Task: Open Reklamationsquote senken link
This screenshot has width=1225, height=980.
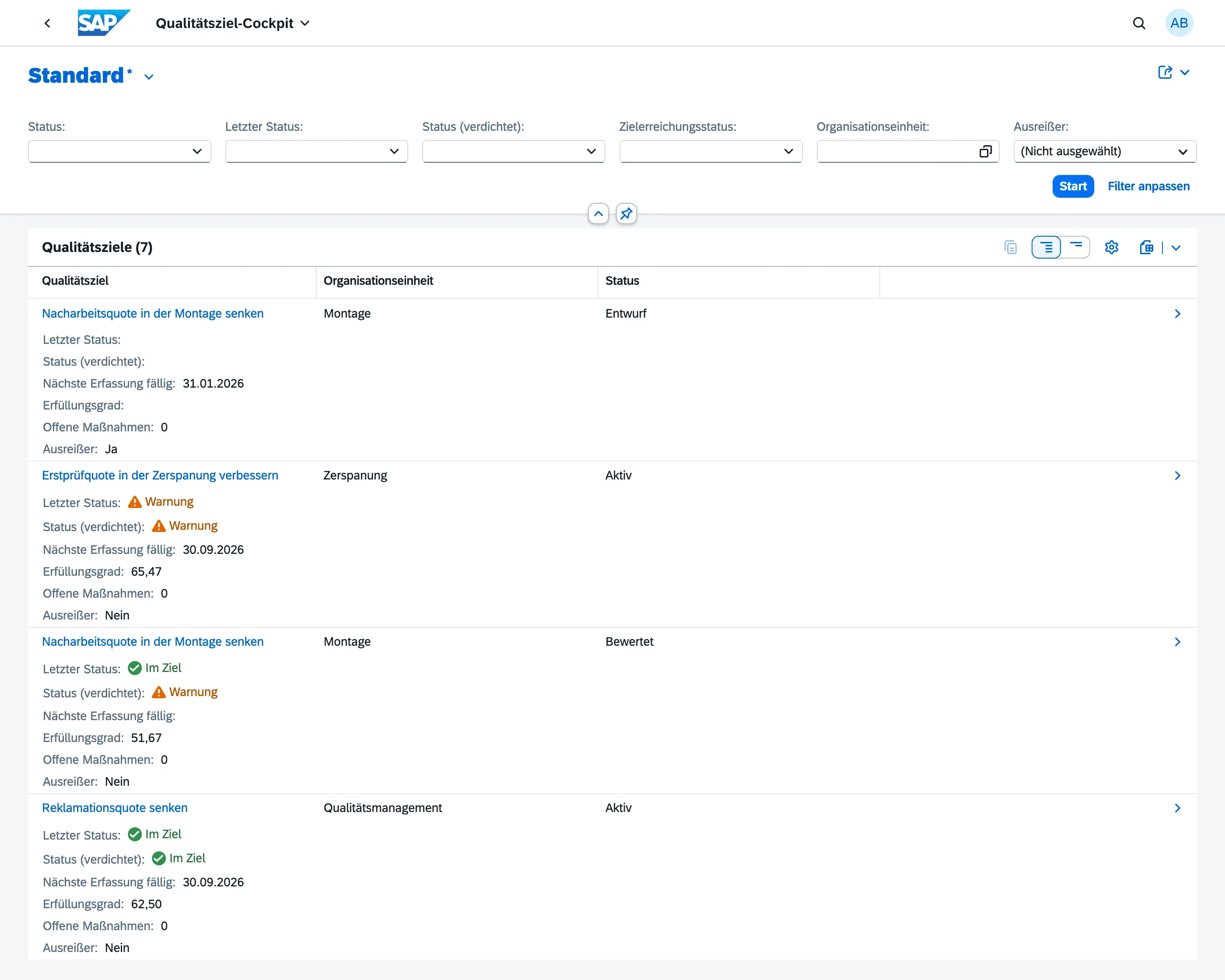Action: 115,808
